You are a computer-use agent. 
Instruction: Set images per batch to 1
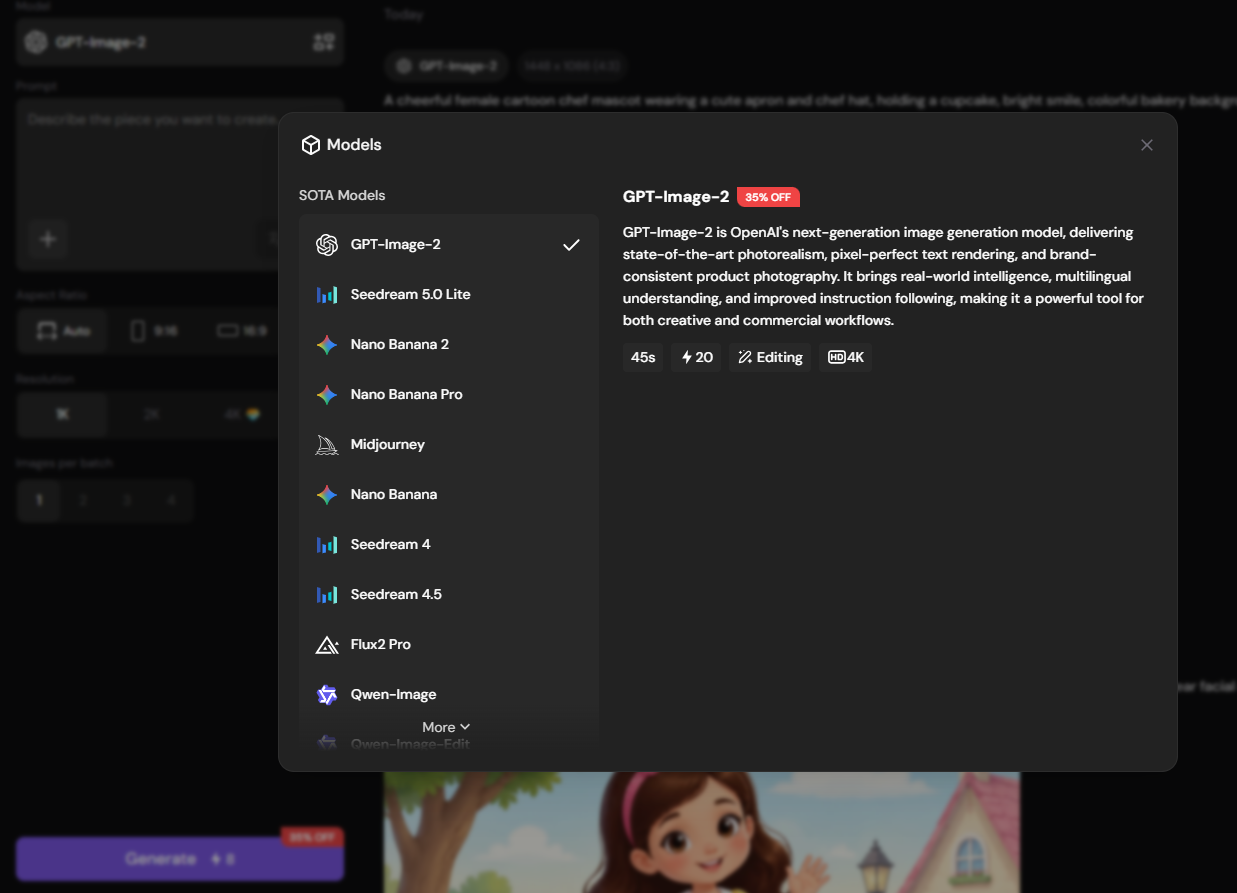[39, 500]
